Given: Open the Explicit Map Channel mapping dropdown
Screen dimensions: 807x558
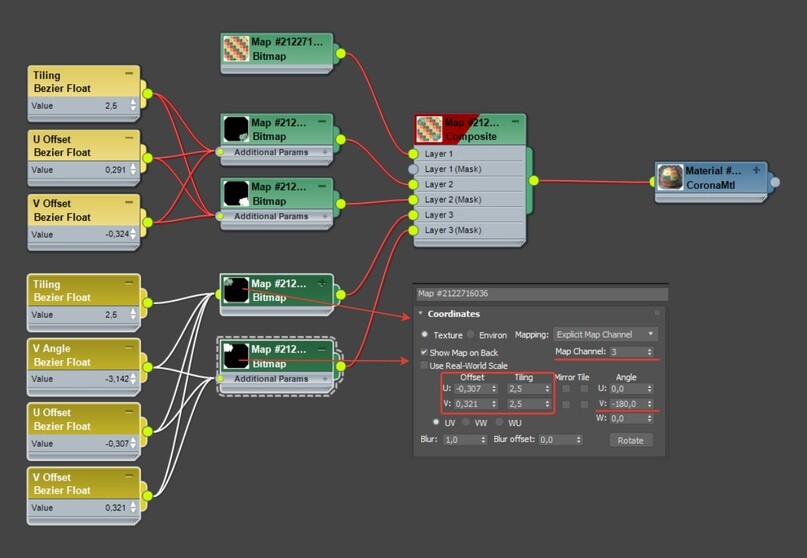Looking at the screenshot, I should tap(605, 334).
